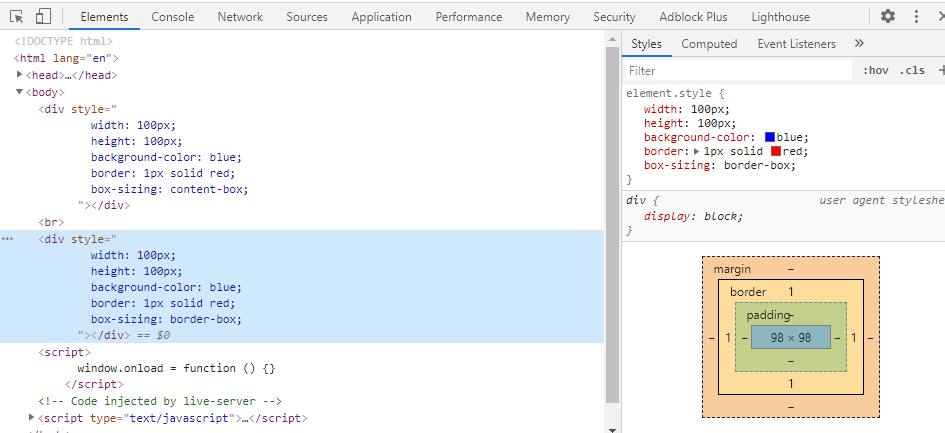Select the html lang="en" node
Viewport: 945px width, 433px height.
click(66, 58)
